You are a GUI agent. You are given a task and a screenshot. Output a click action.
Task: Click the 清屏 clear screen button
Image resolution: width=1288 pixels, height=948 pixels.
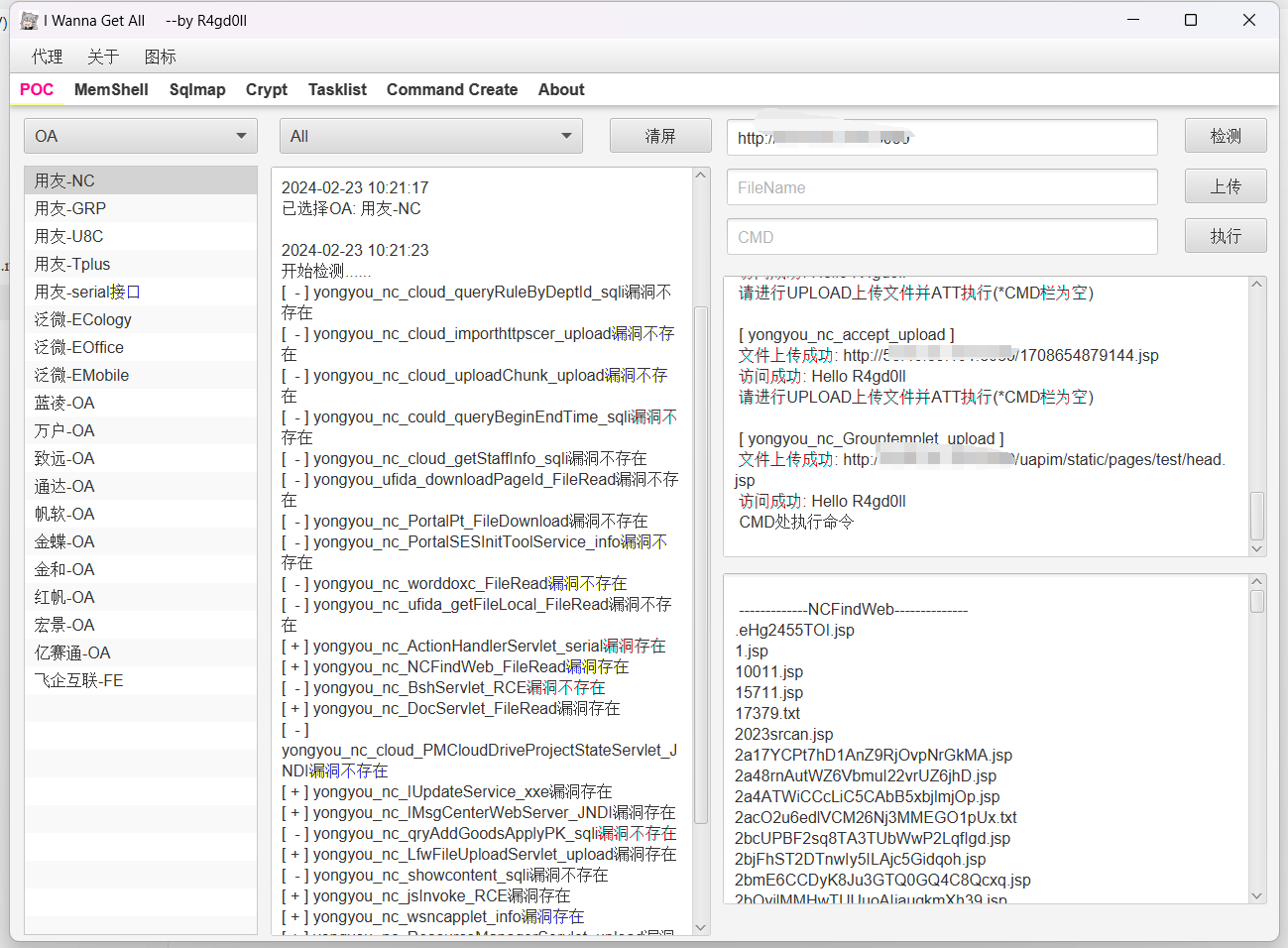[x=660, y=136]
